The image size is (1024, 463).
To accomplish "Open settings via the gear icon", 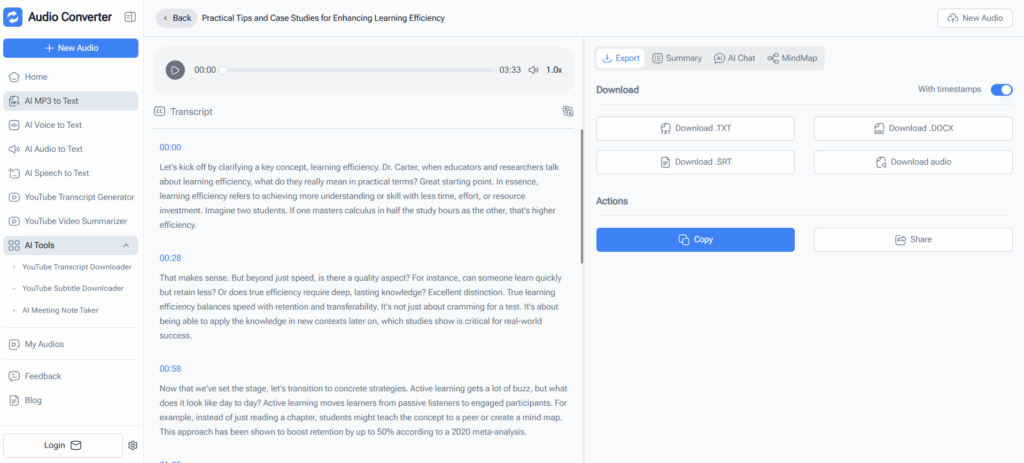I will (x=132, y=445).
